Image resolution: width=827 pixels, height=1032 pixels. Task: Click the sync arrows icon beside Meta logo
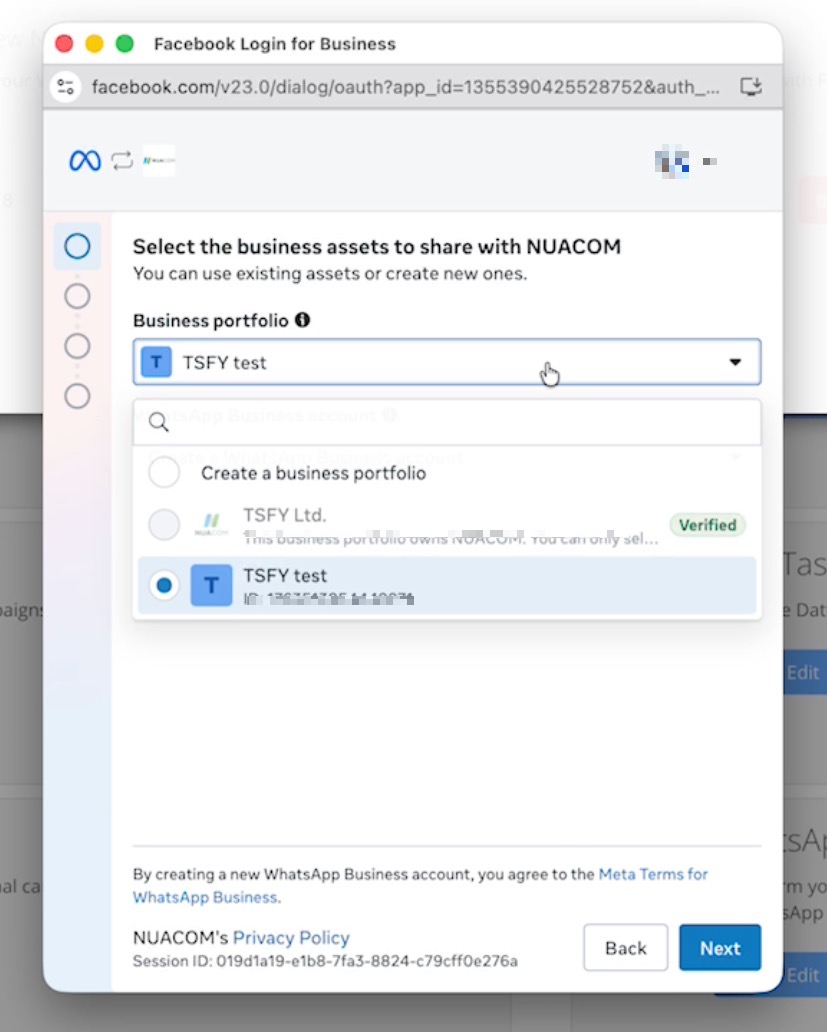122,161
